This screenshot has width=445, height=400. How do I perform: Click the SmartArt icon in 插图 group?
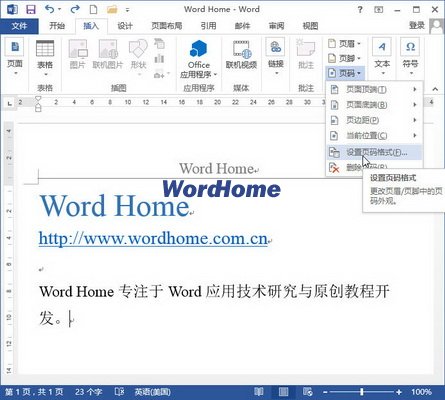[159, 44]
